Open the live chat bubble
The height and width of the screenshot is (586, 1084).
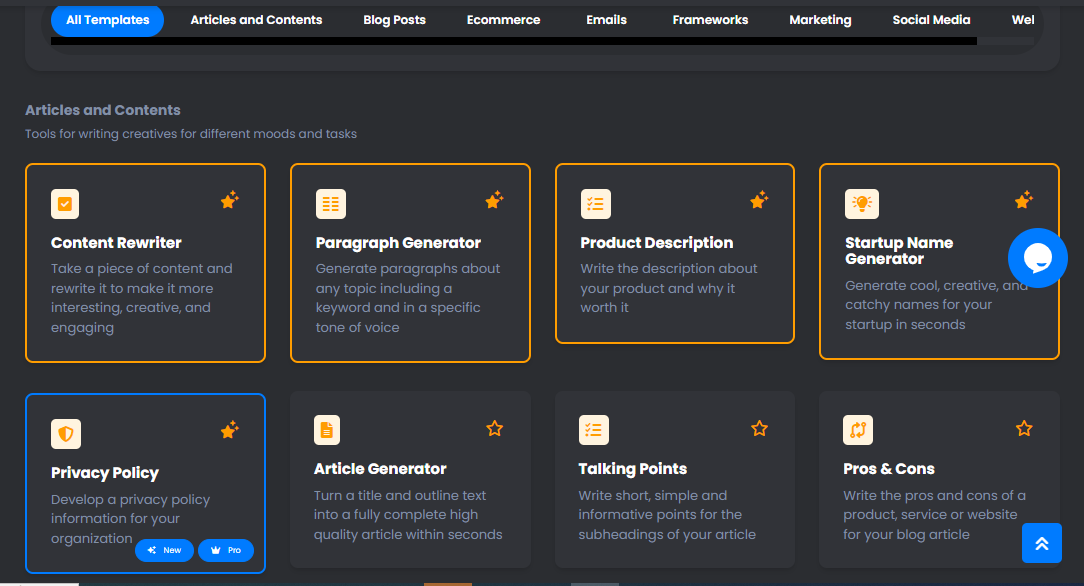pyautogui.click(x=1038, y=258)
